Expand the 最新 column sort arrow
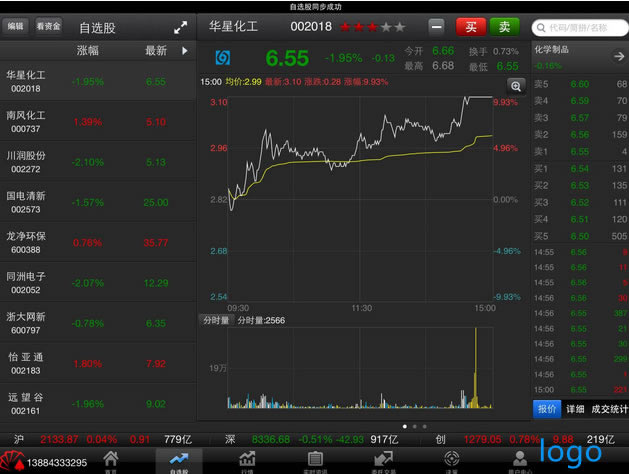The width and height of the screenshot is (629, 474). [184, 50]
